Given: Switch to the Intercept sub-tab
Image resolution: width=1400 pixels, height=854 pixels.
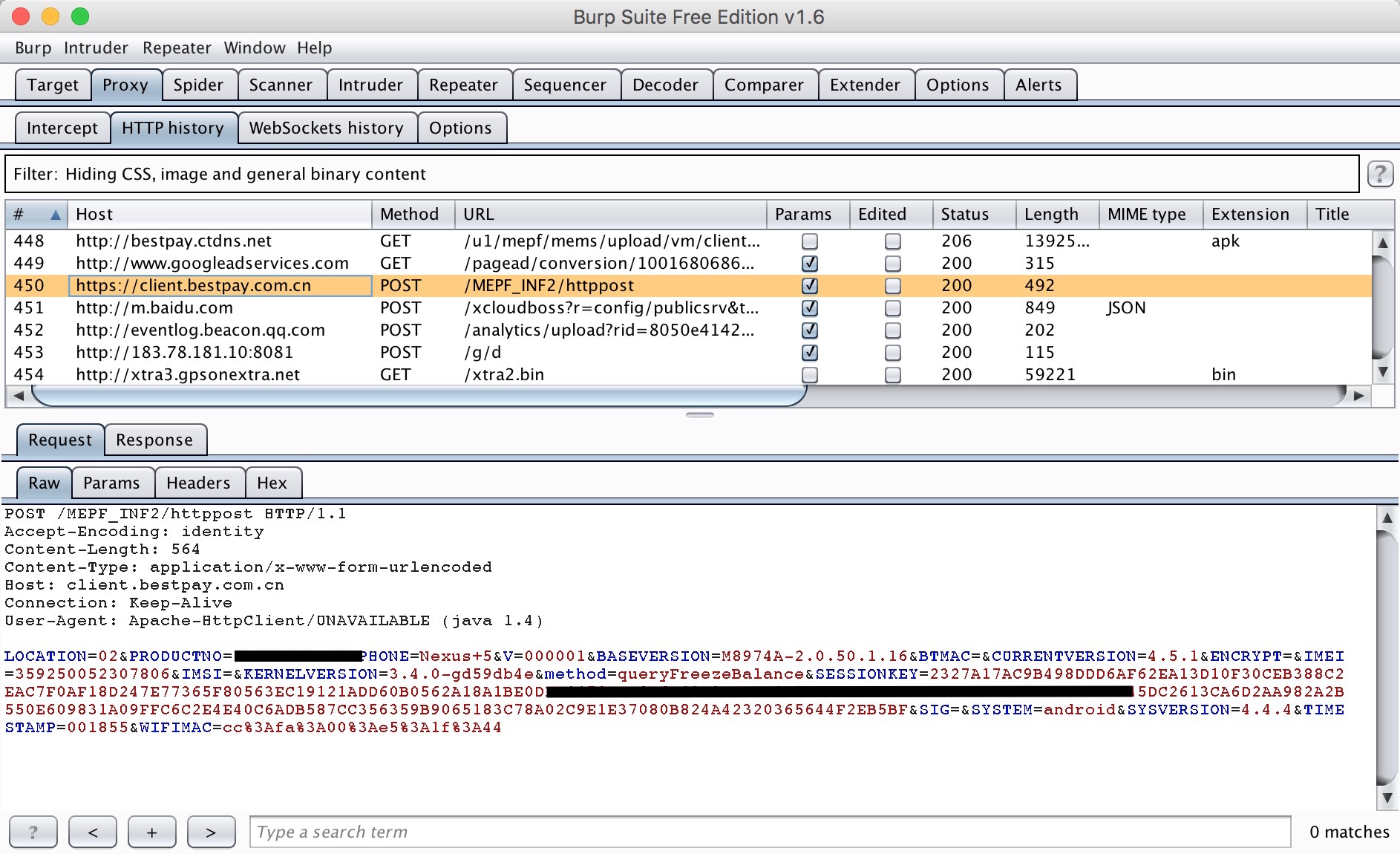Looking at the screenshot, I should point(62,128).
